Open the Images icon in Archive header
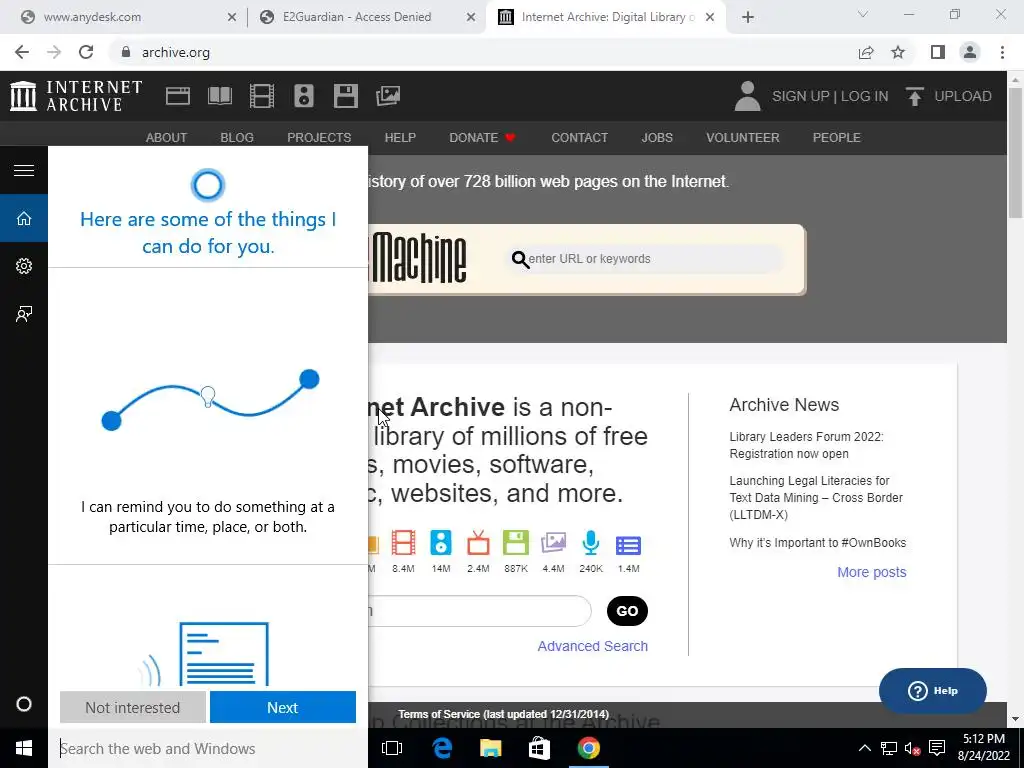The width and height of the screenshot is (1024, 768). point(388,96)
